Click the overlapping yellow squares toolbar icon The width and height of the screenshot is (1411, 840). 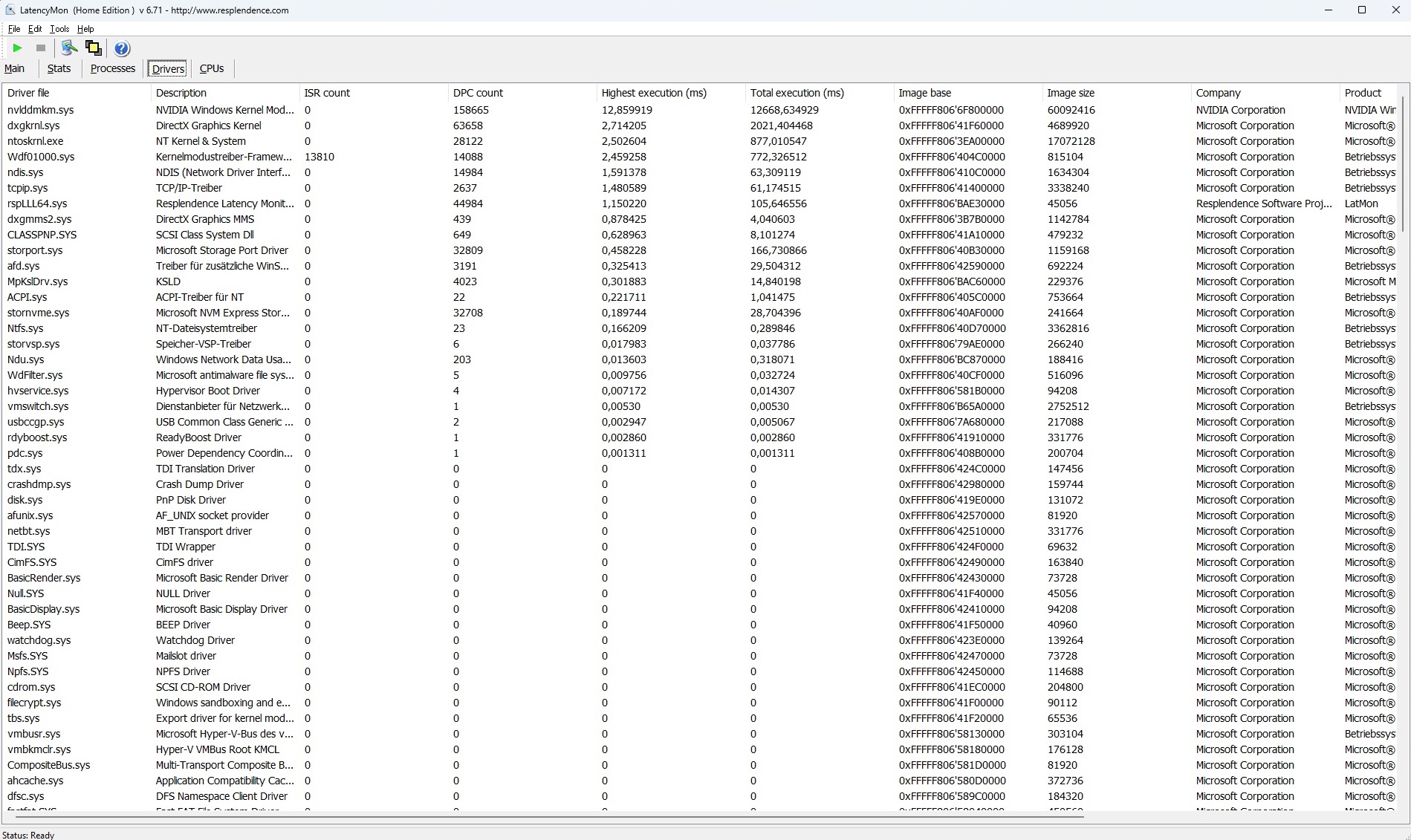(x=94, y=48)
